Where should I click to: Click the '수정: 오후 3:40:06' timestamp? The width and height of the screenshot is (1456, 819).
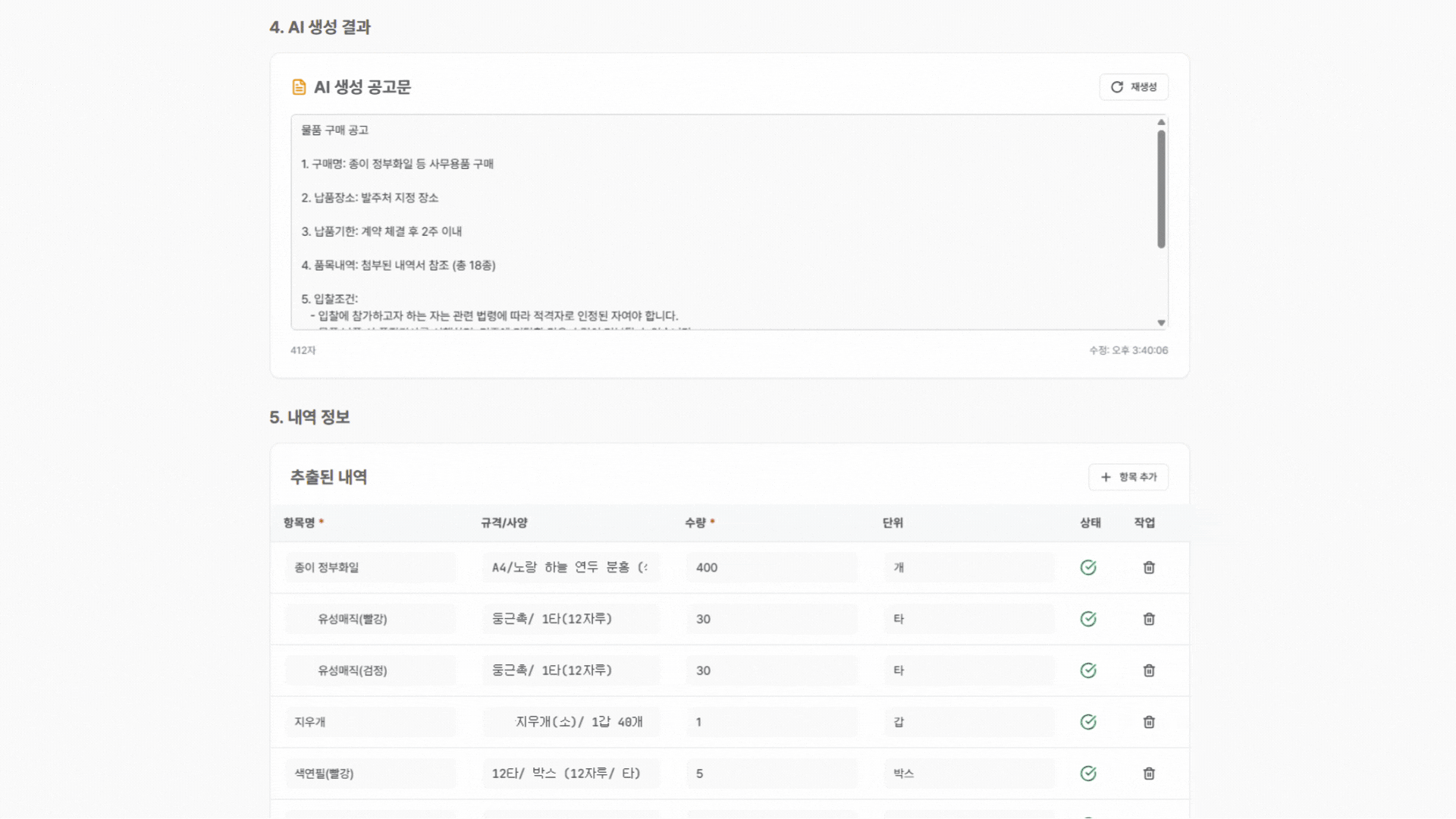click(1128, 350)
